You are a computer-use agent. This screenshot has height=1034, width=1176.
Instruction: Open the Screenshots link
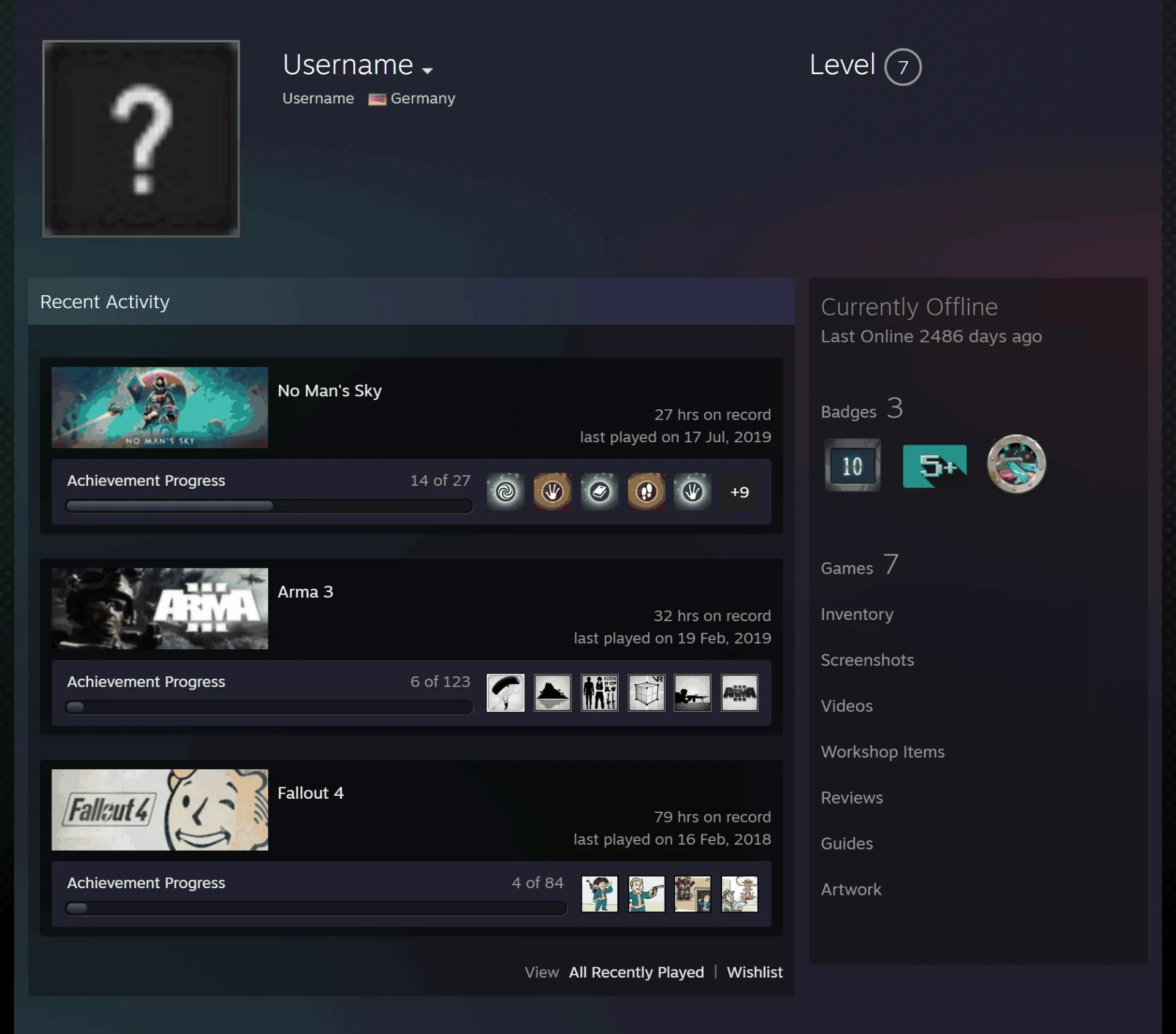click(x=867, y=660)
